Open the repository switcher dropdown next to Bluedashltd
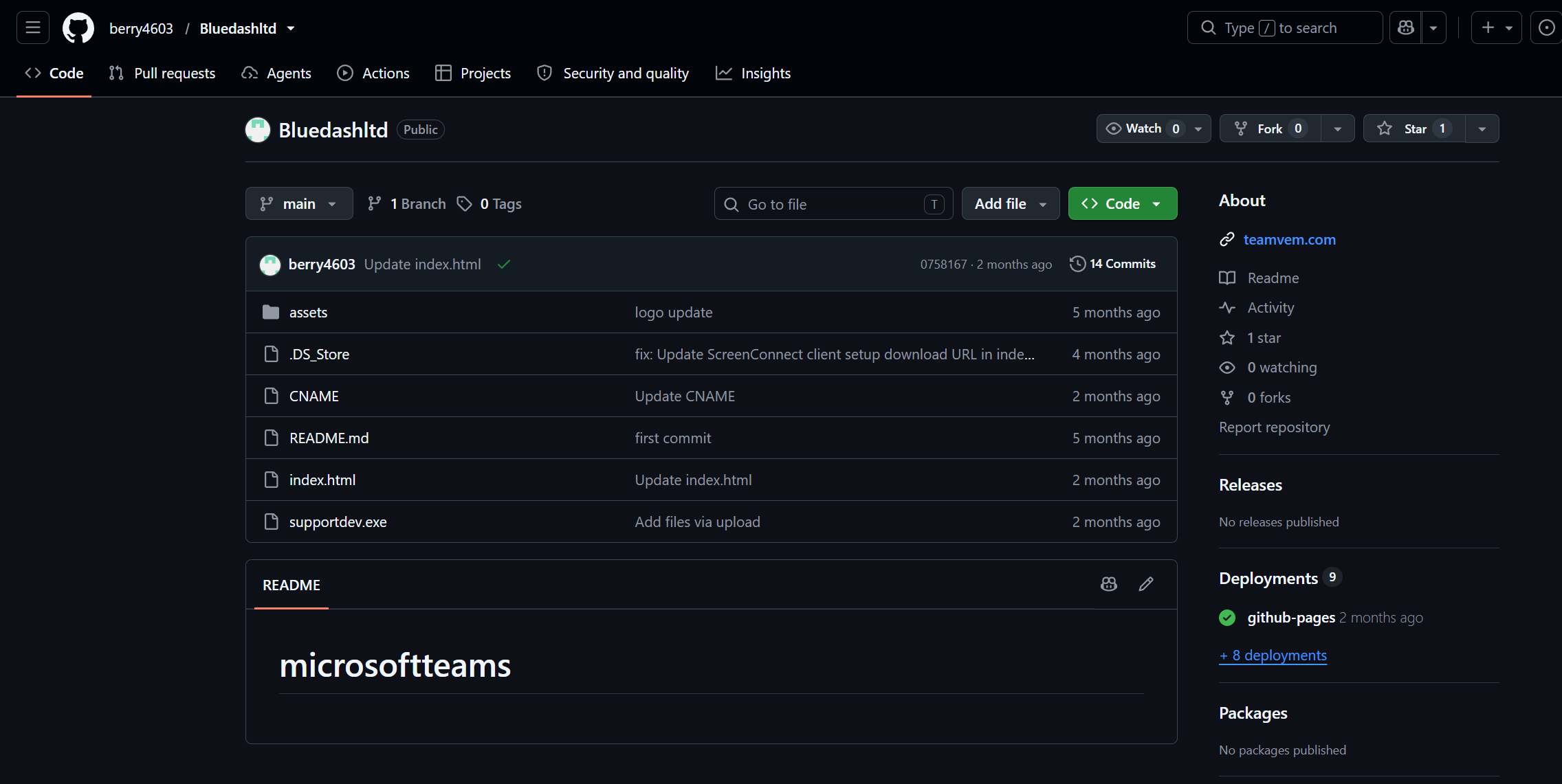The image size is (1562, 784). click(x=291, y=28)
